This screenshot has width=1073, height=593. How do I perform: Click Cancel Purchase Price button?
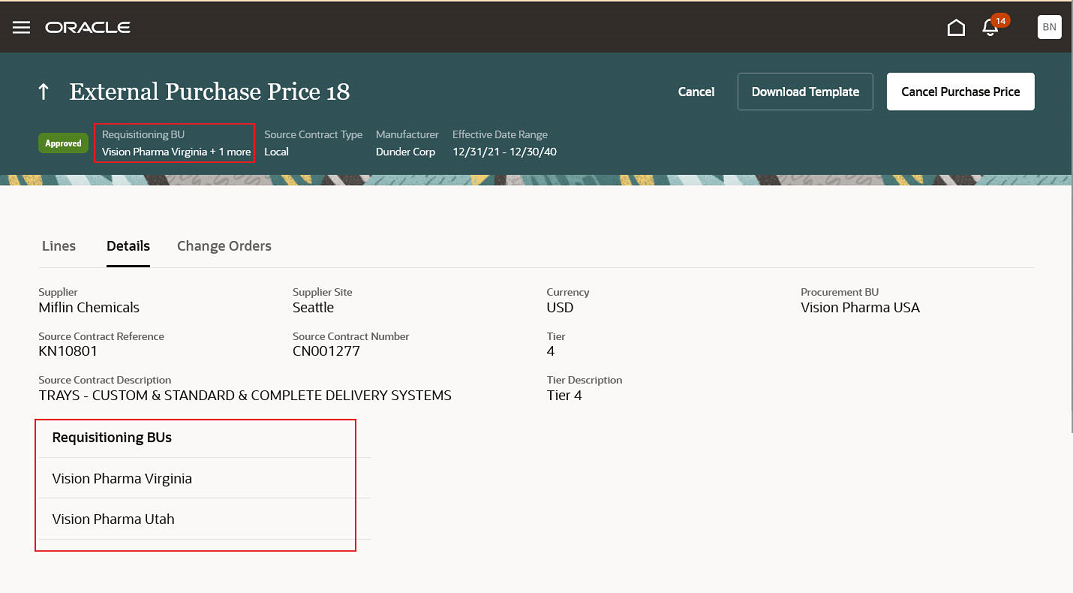coord(960,92)
